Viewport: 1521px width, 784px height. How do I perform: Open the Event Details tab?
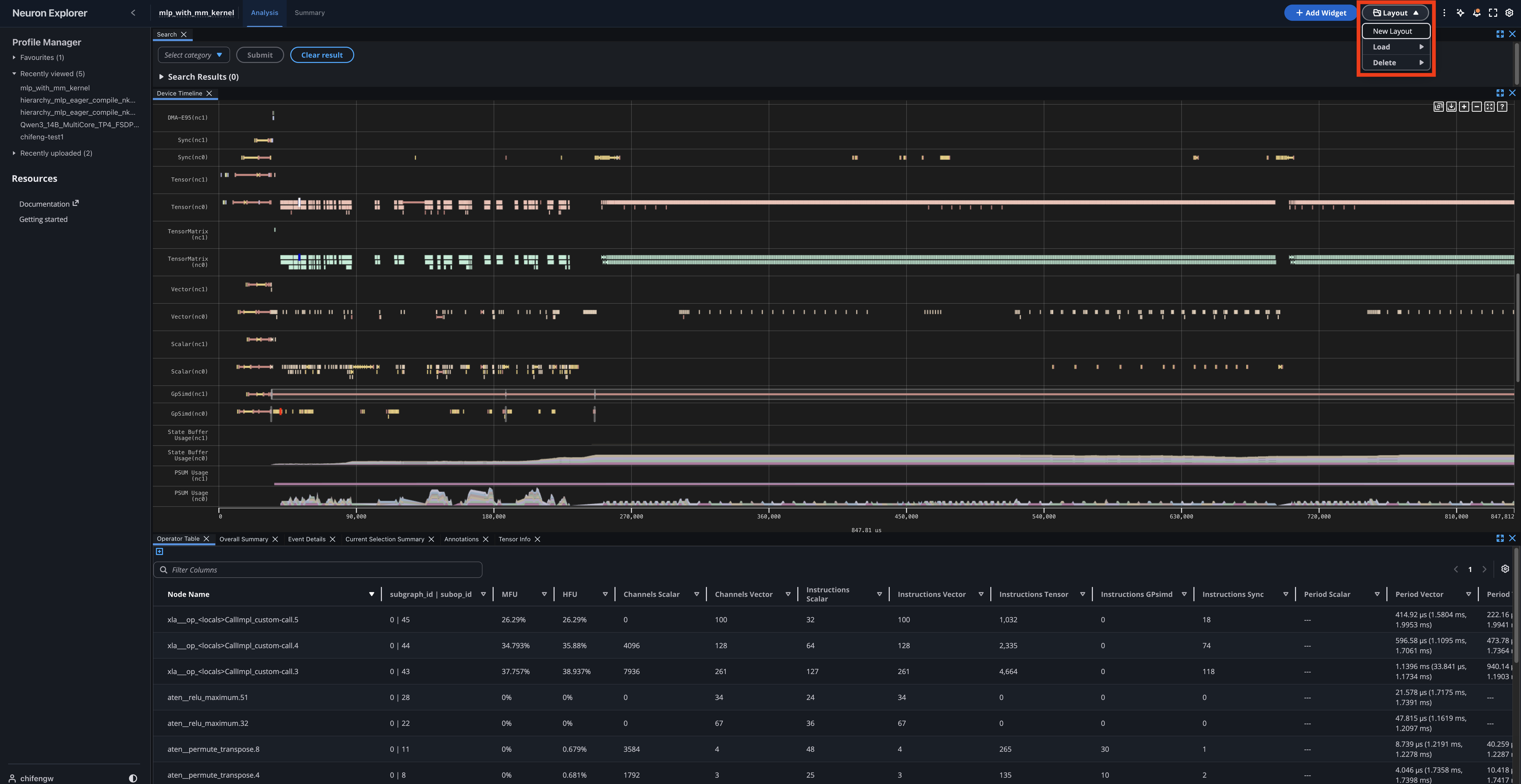[306, 539]
